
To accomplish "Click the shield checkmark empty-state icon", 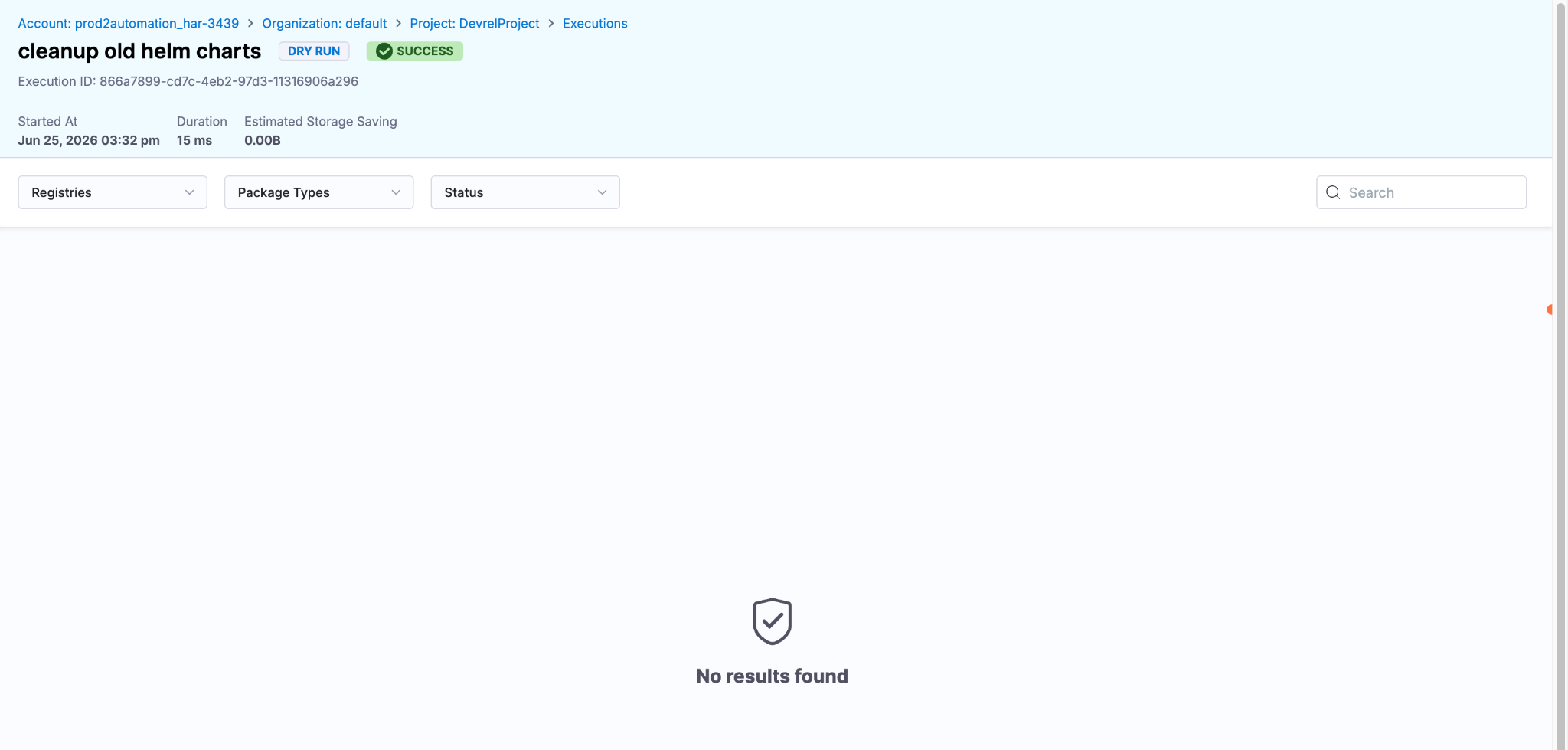I will [772, 621].
